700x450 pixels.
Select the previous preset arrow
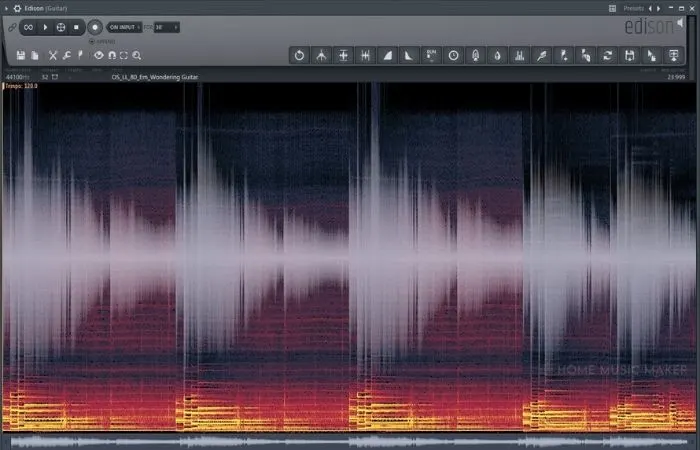(x=650, y=8)
